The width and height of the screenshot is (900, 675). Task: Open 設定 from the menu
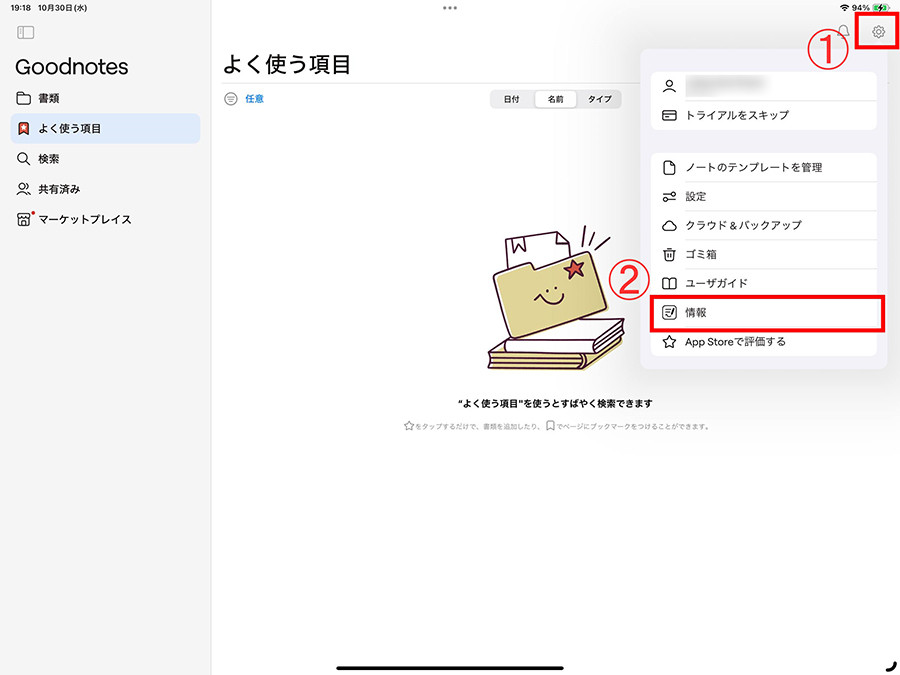763,196
